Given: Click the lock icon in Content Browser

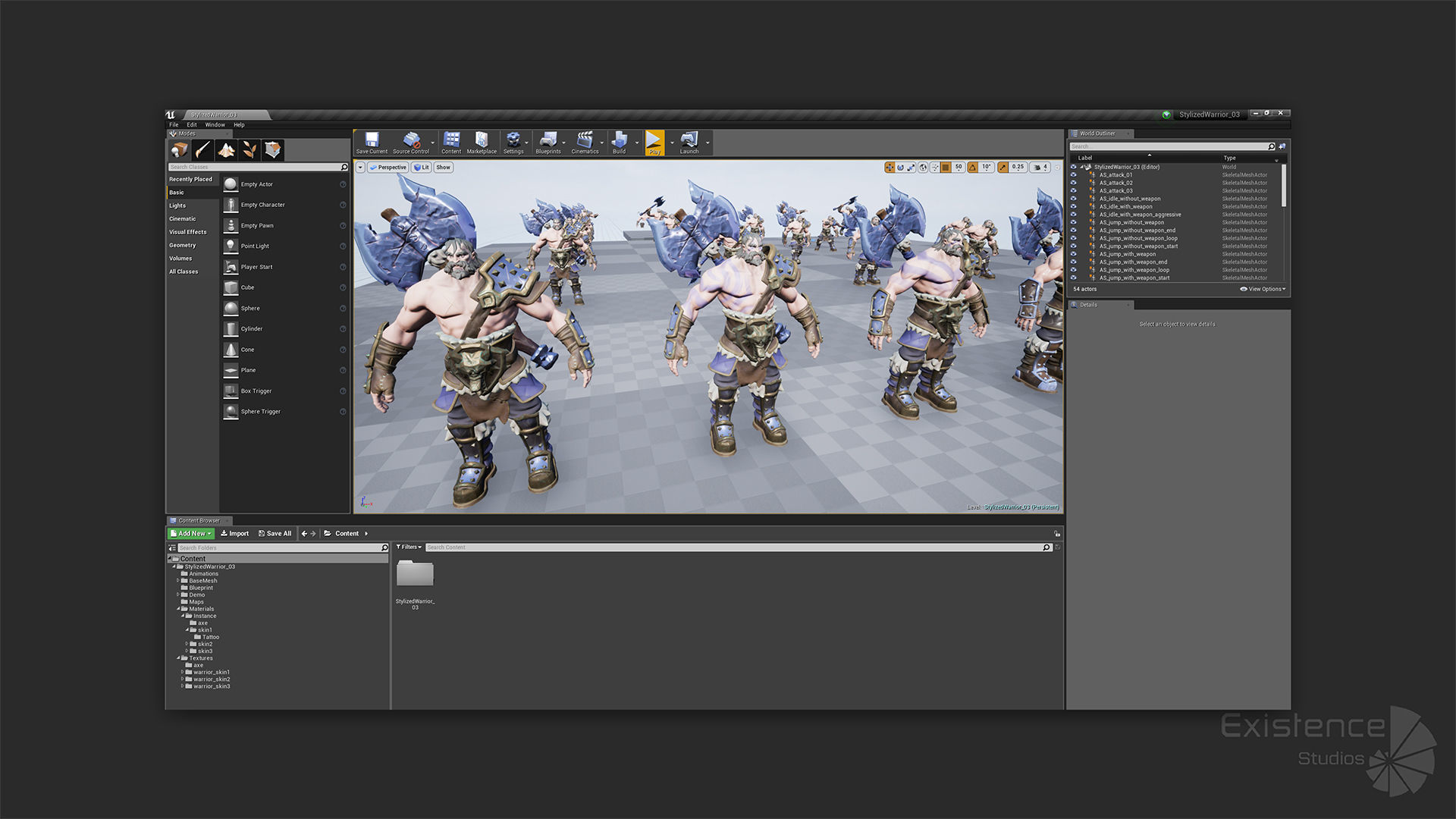Looking at the screenshot, I should 1056,534.
